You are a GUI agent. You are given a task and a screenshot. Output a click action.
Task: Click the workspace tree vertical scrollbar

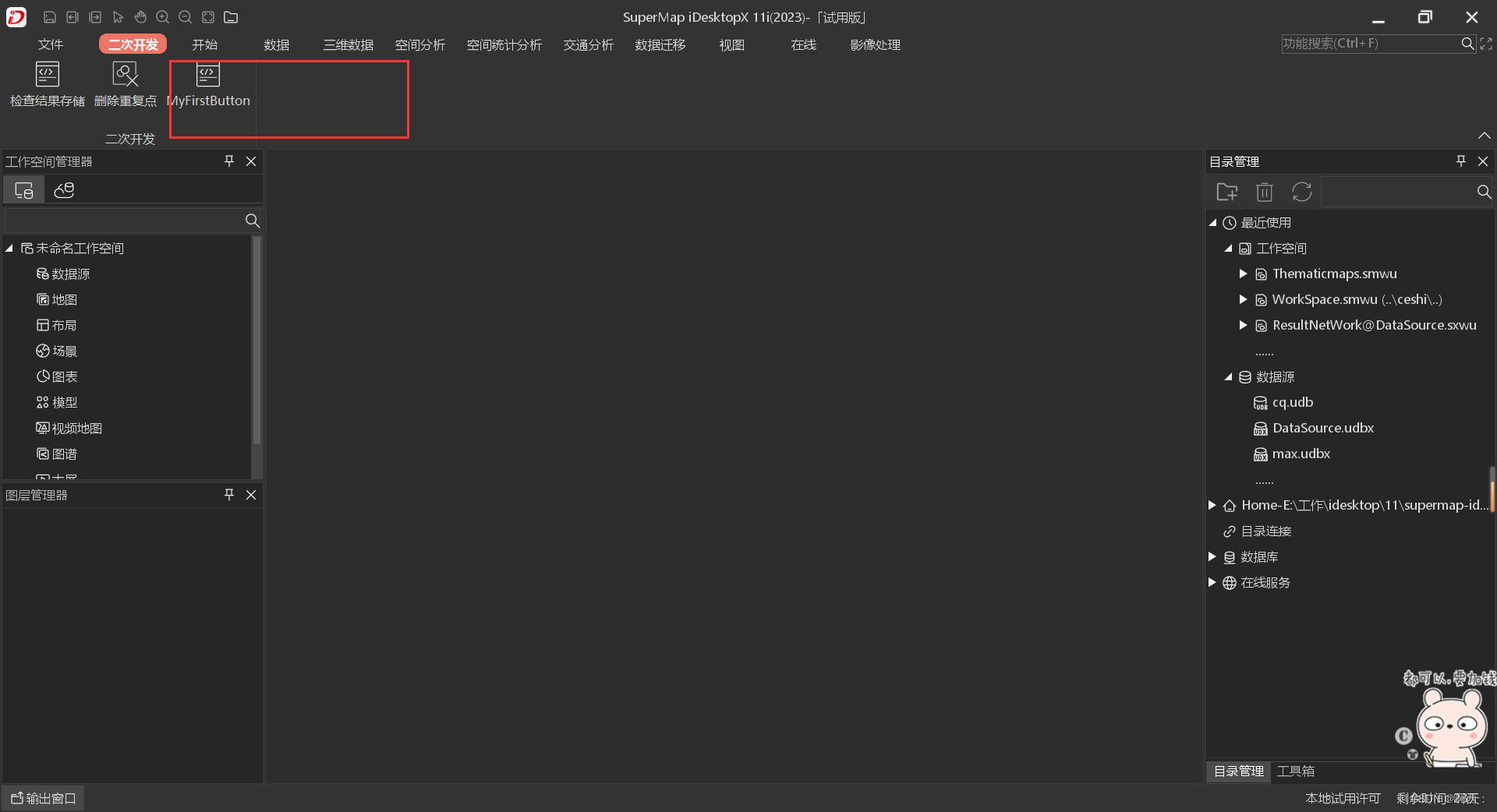point(257,341)
